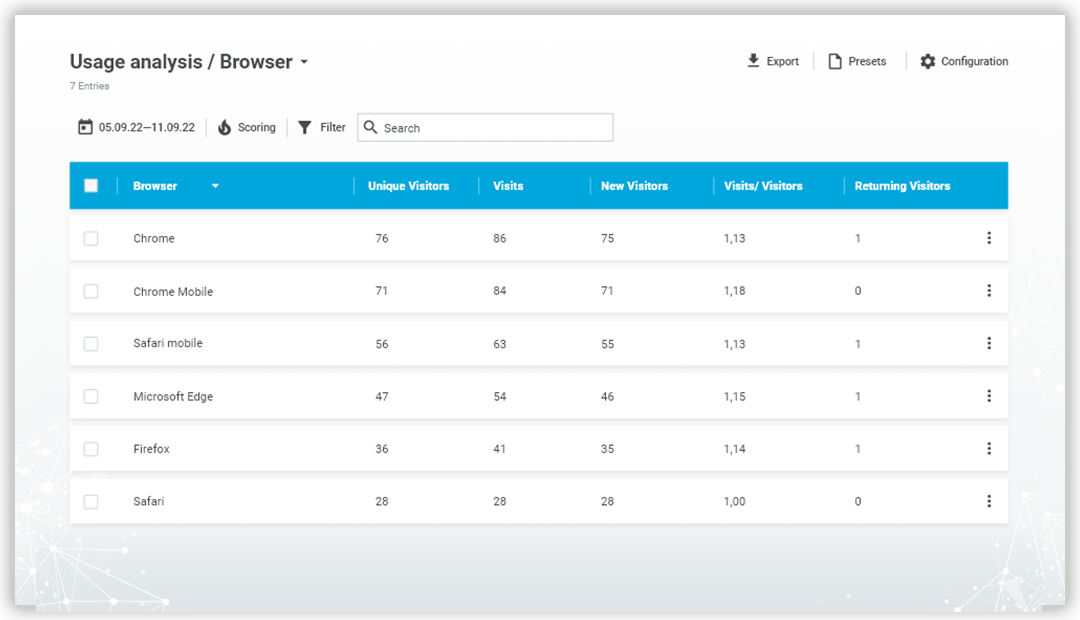Click the Firefox browser name

click(152, 449)
